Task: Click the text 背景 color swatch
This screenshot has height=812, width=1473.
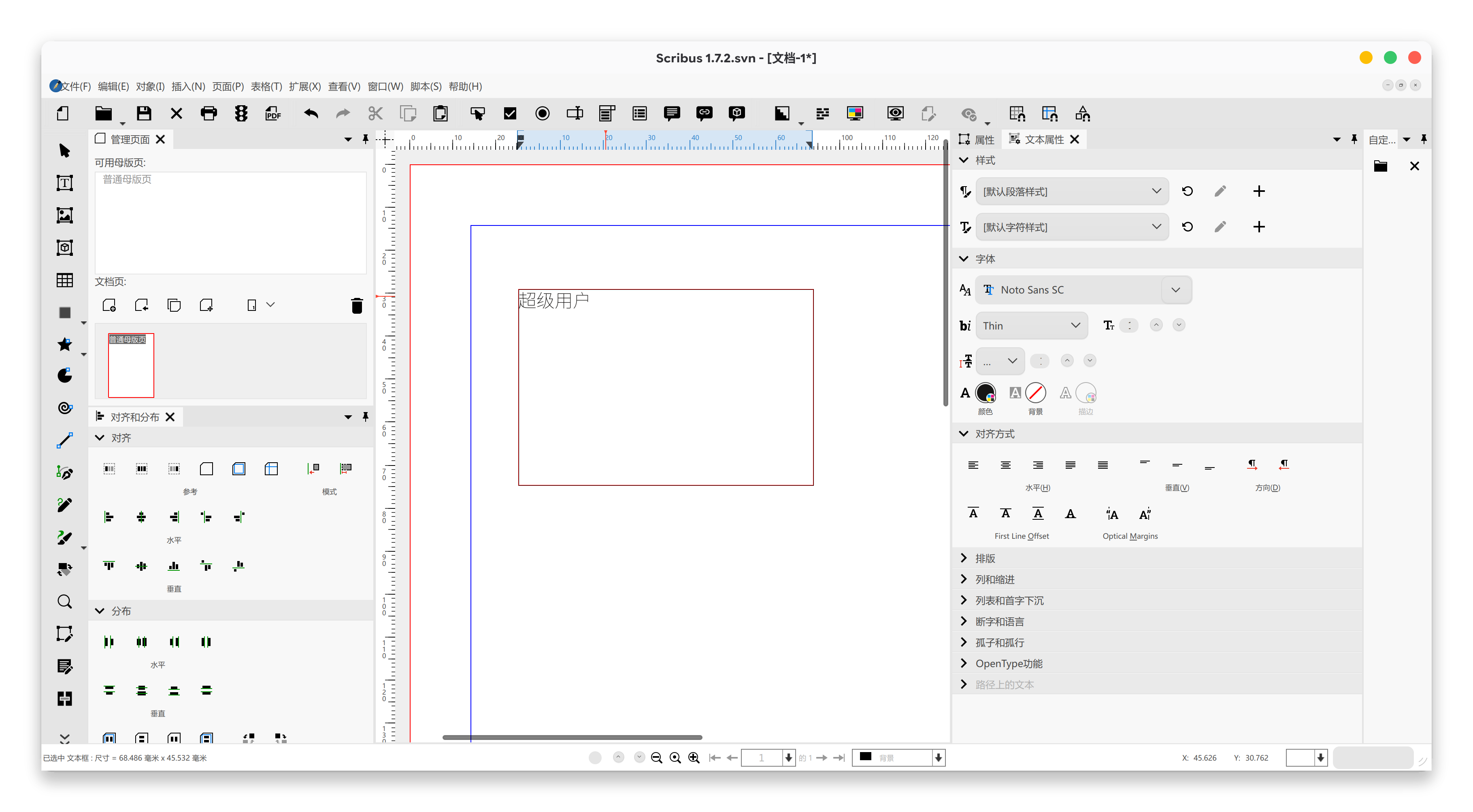Action: point(1036,393)
